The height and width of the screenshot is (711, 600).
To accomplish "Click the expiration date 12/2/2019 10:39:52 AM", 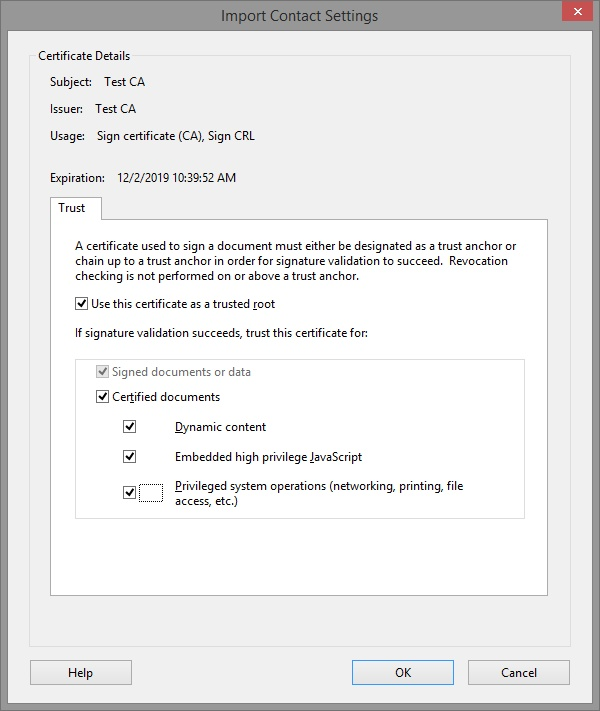I will (x=176, y=178).
